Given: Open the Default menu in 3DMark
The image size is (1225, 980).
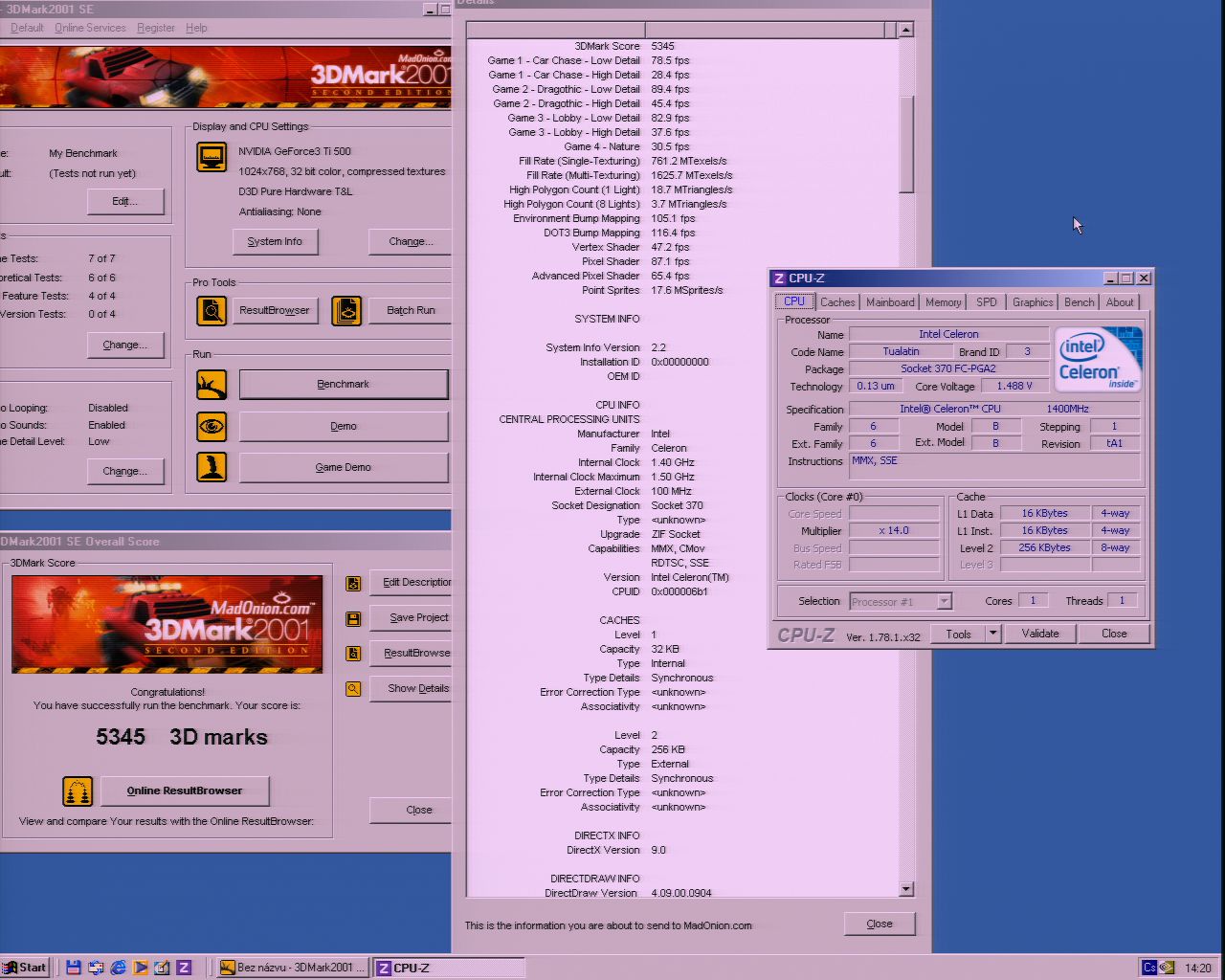Looking at the screenshot, I should coord(27,28).
